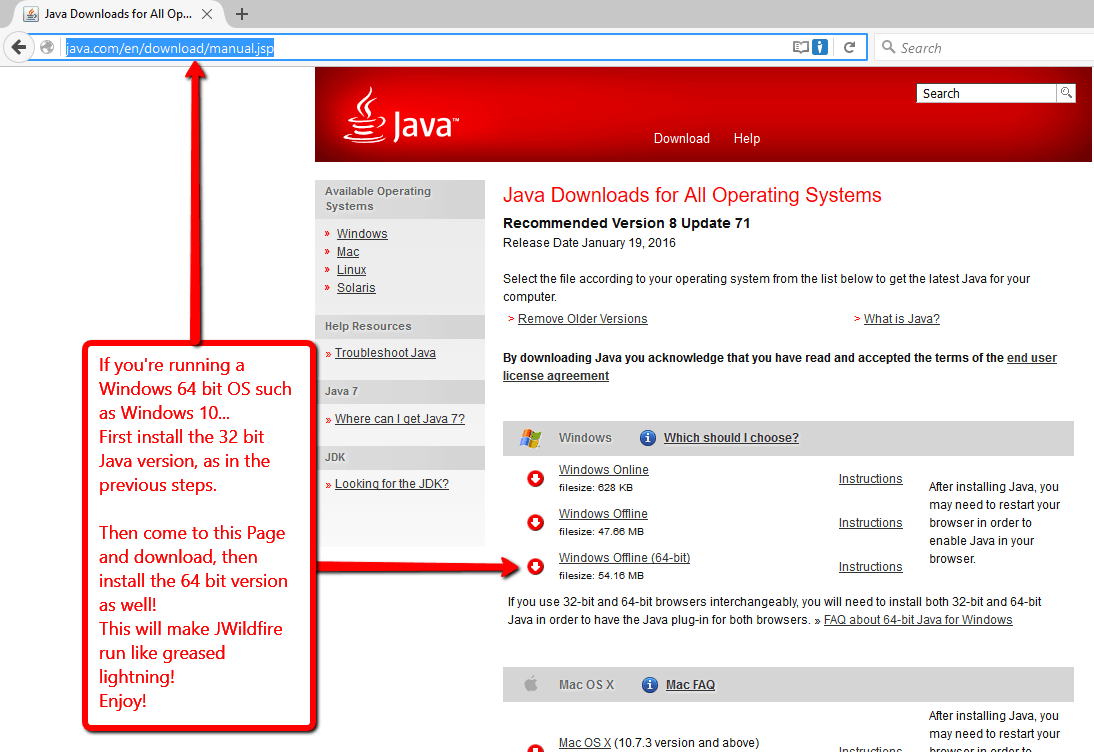Reload the page with refresh icon
This screenshot has height=752, width=1094.
849,47
